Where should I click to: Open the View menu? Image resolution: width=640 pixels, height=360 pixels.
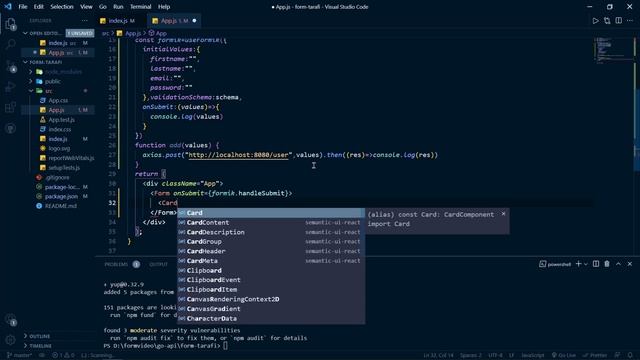(86, 7)
